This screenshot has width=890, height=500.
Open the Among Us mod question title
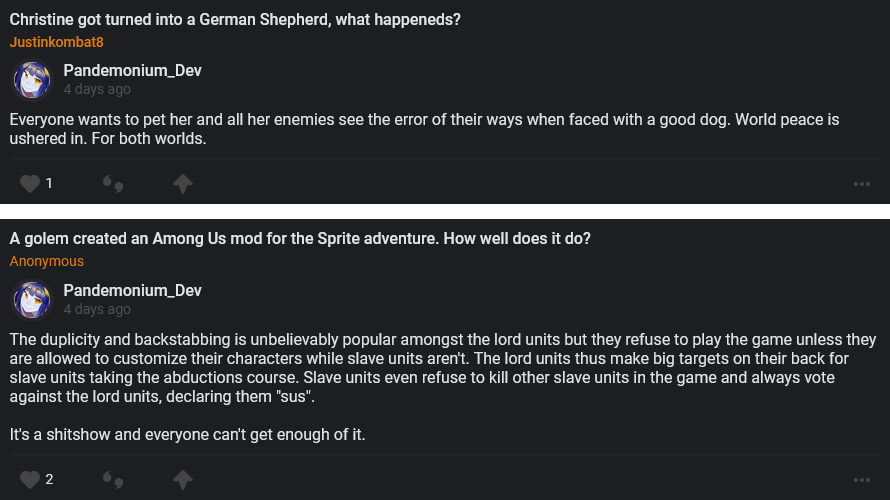click(x=300, y=238)
